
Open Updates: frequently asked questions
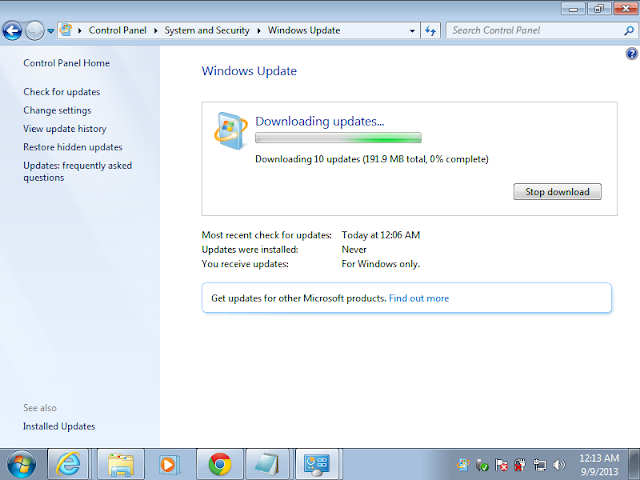pyautogui.click(x=78, y=171)
